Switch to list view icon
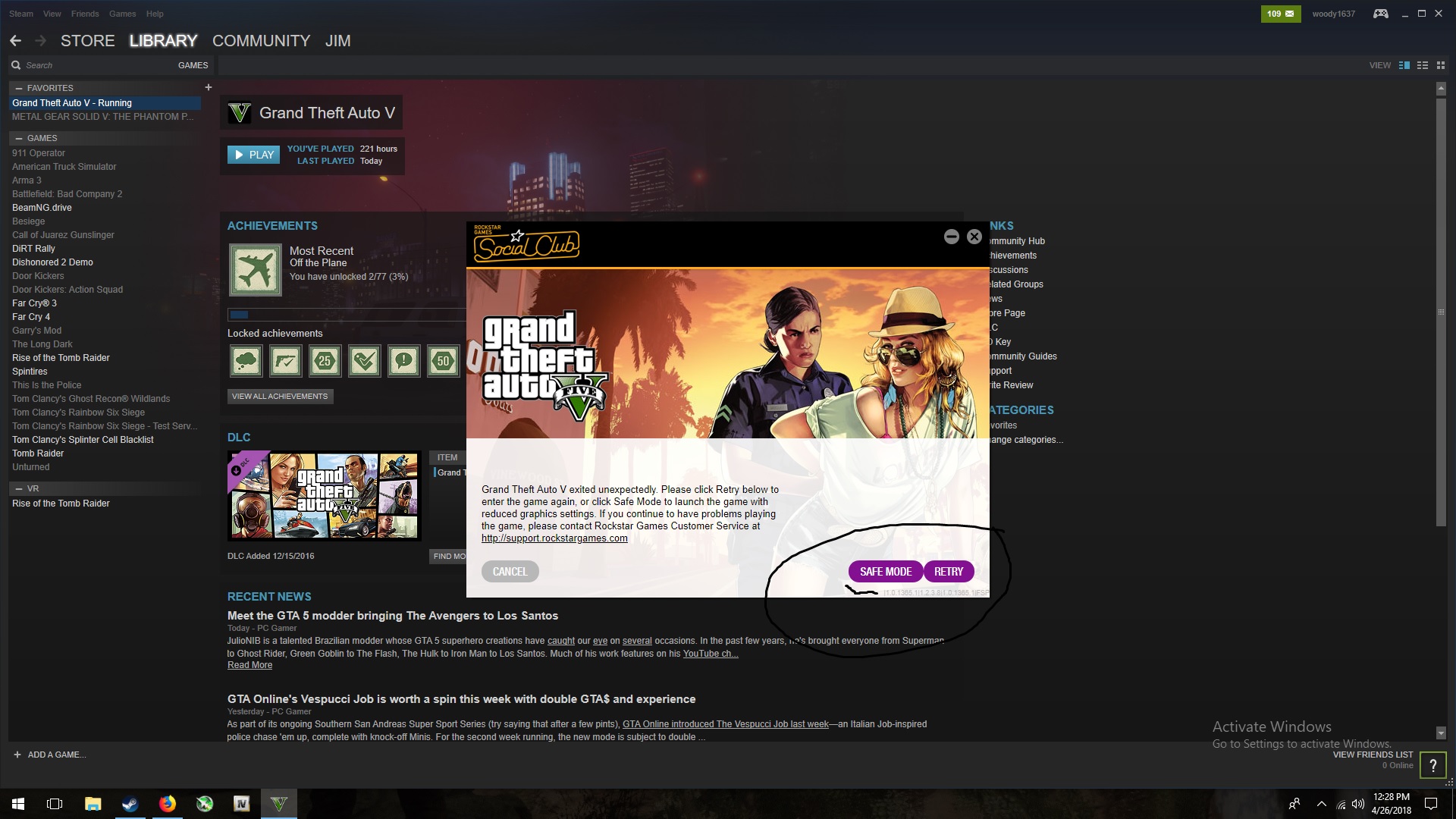 point(1423,65)
